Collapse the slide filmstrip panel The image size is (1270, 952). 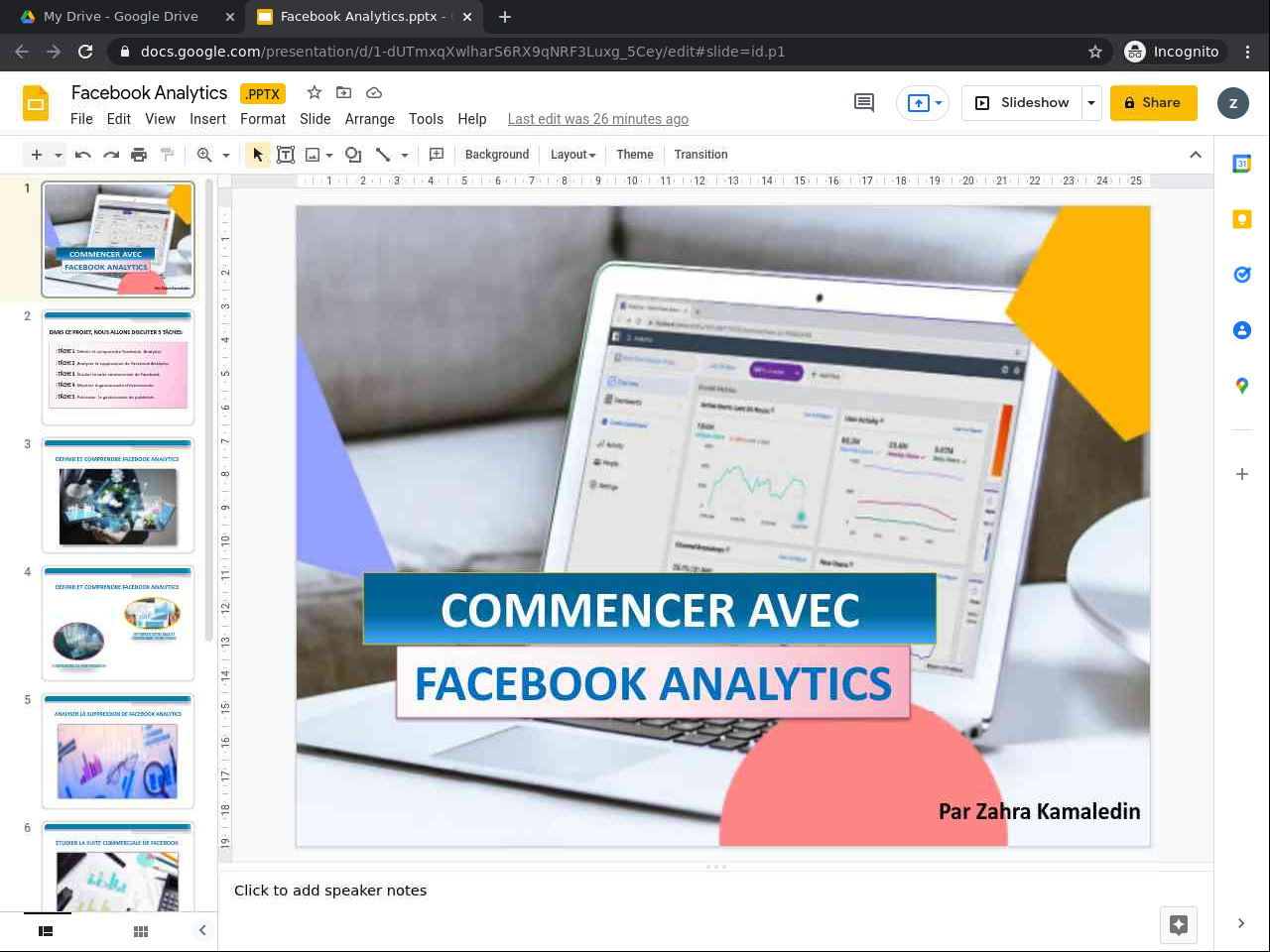pos(202,930)
